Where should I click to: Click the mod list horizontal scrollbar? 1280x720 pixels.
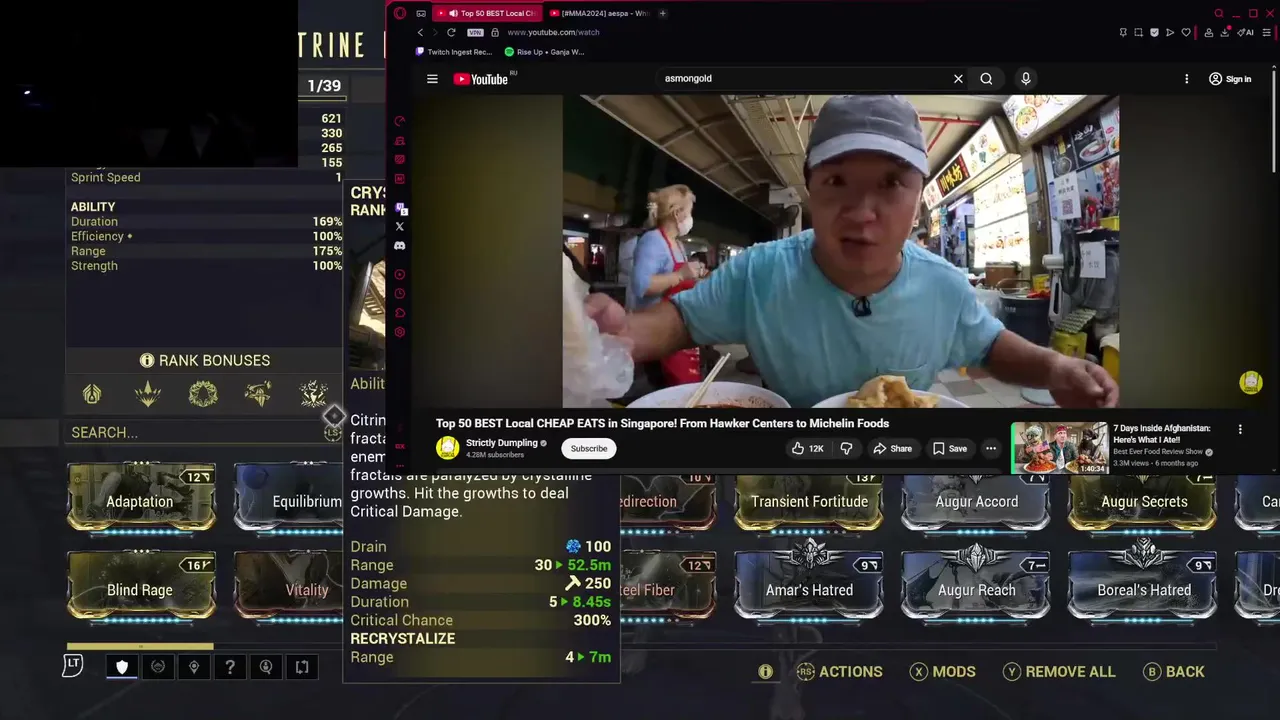(140, 646)
